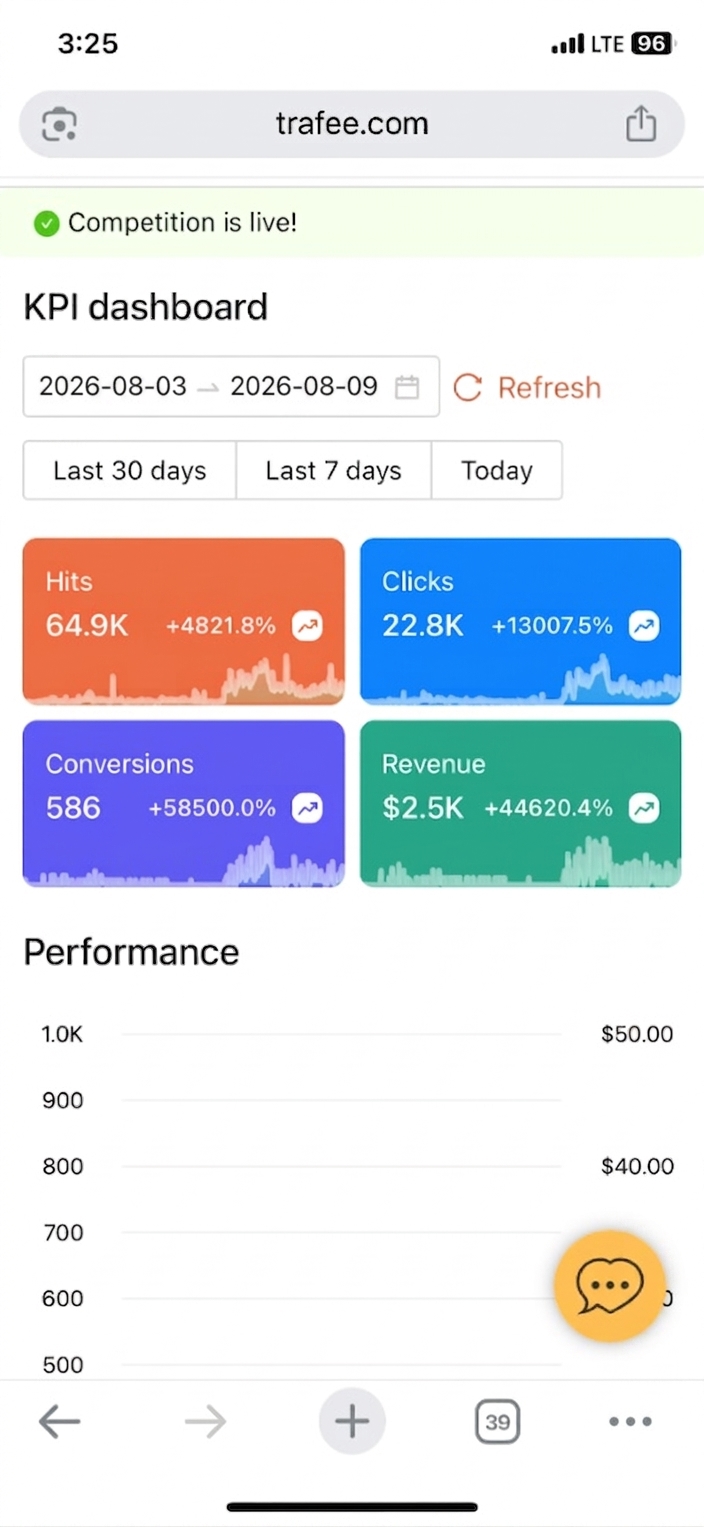
Task: Click the +4821.8% change on Hits
Action: coord(220,627)
